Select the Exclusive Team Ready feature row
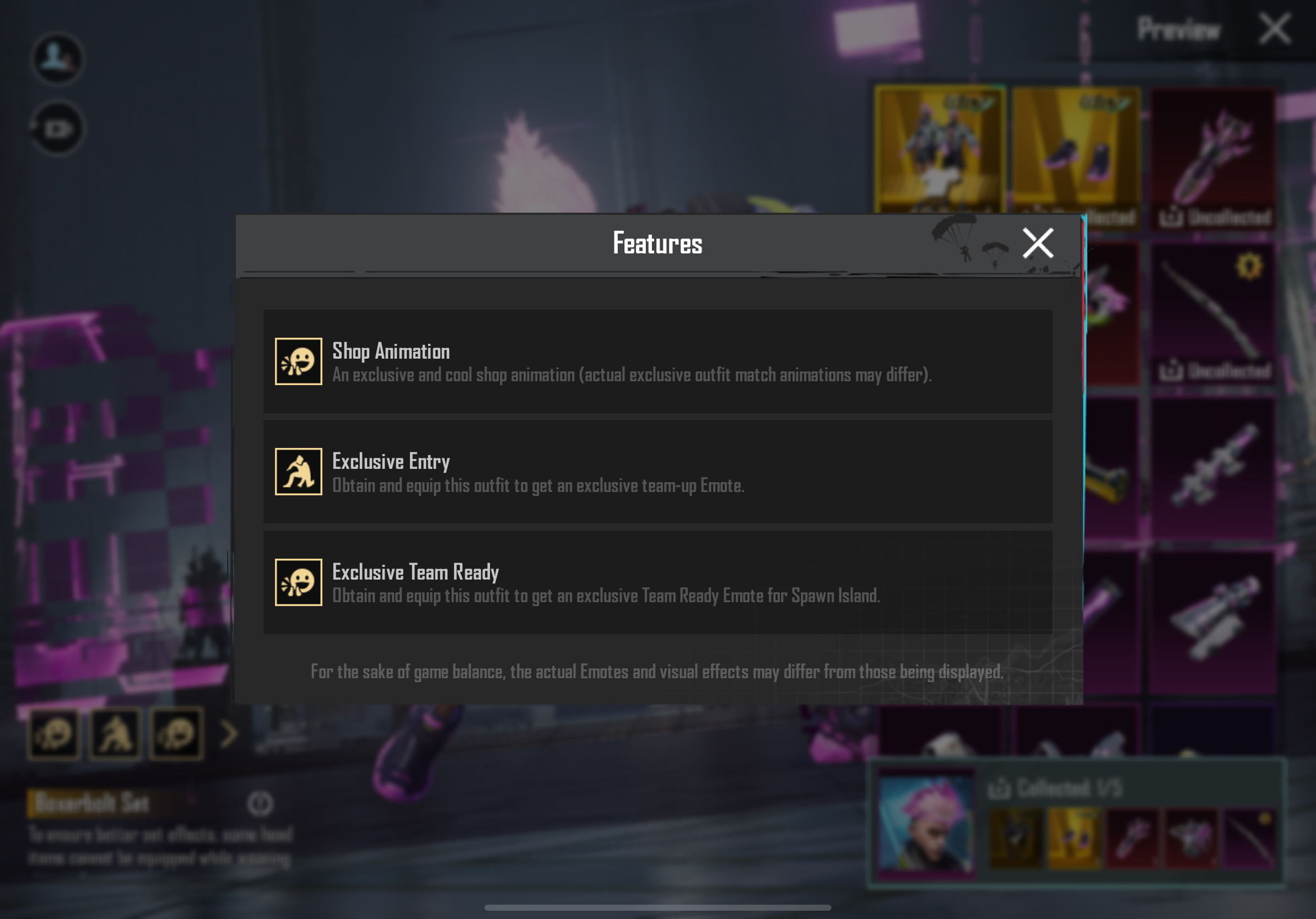 tap(657, 582)
